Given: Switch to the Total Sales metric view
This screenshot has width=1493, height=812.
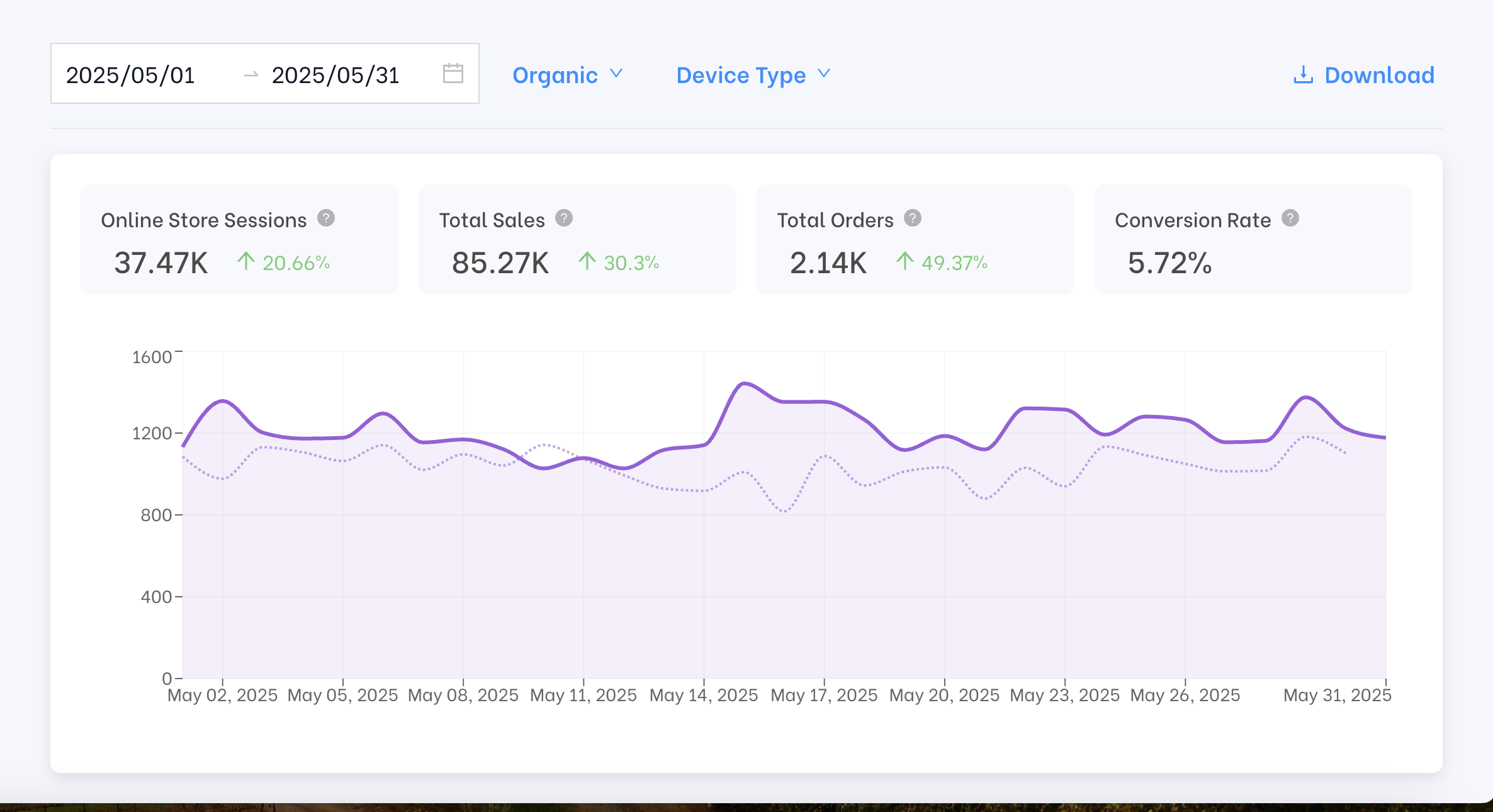Looking at the screenshot, I should tap(577, 240).
